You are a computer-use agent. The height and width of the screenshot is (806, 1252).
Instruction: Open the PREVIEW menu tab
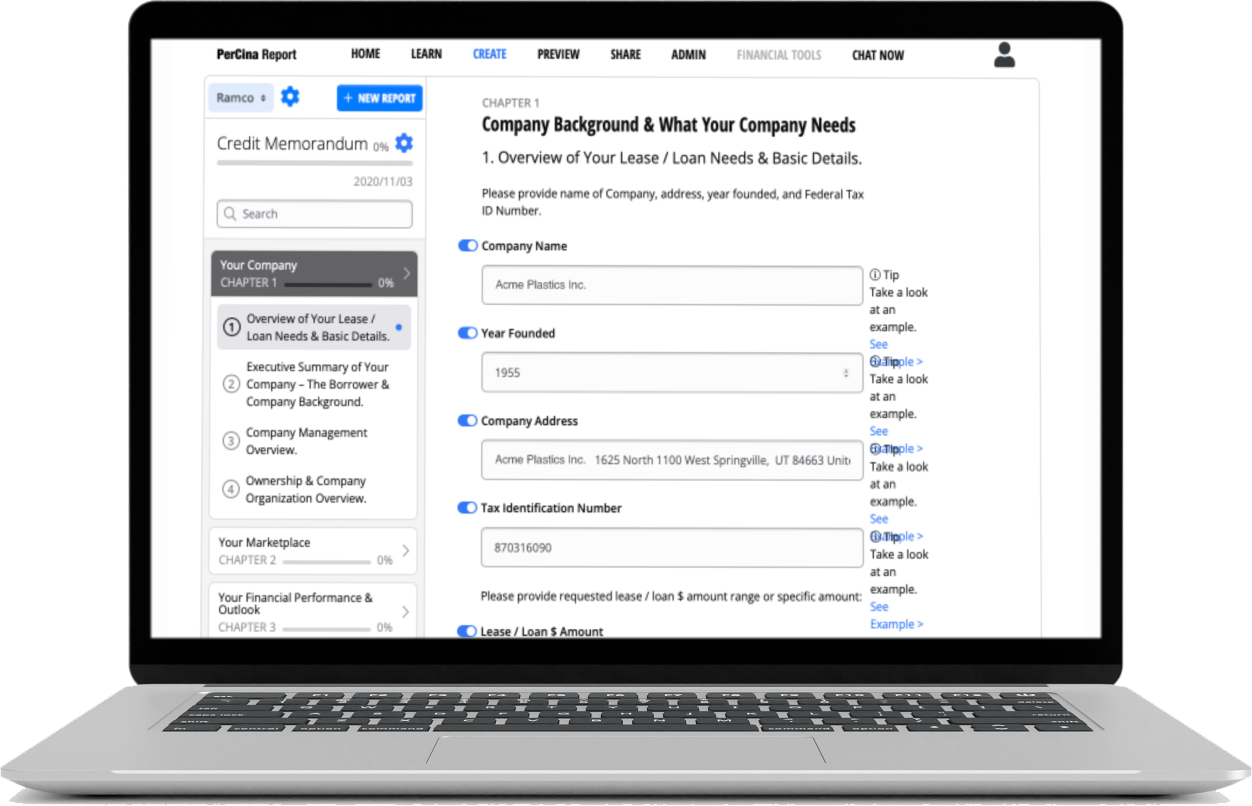[558, 55]
